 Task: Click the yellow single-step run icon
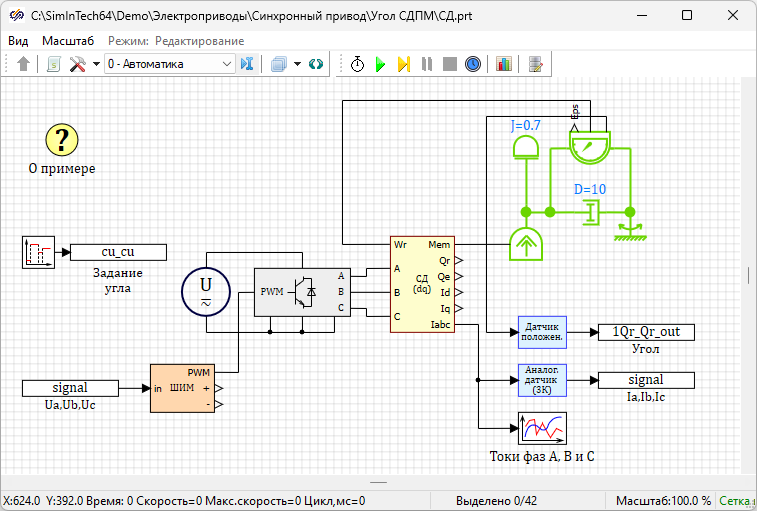[403, 64]
